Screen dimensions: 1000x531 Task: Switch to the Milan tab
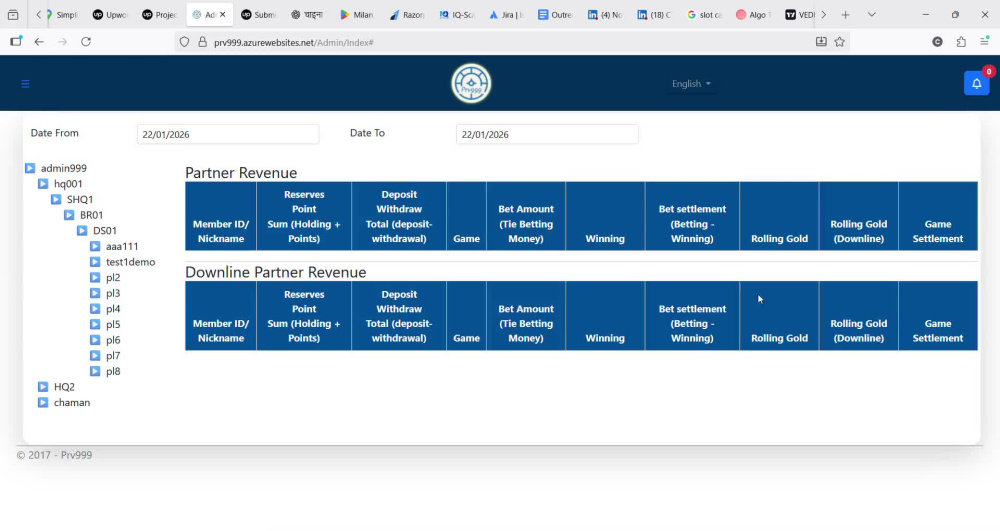pos(357,15)
